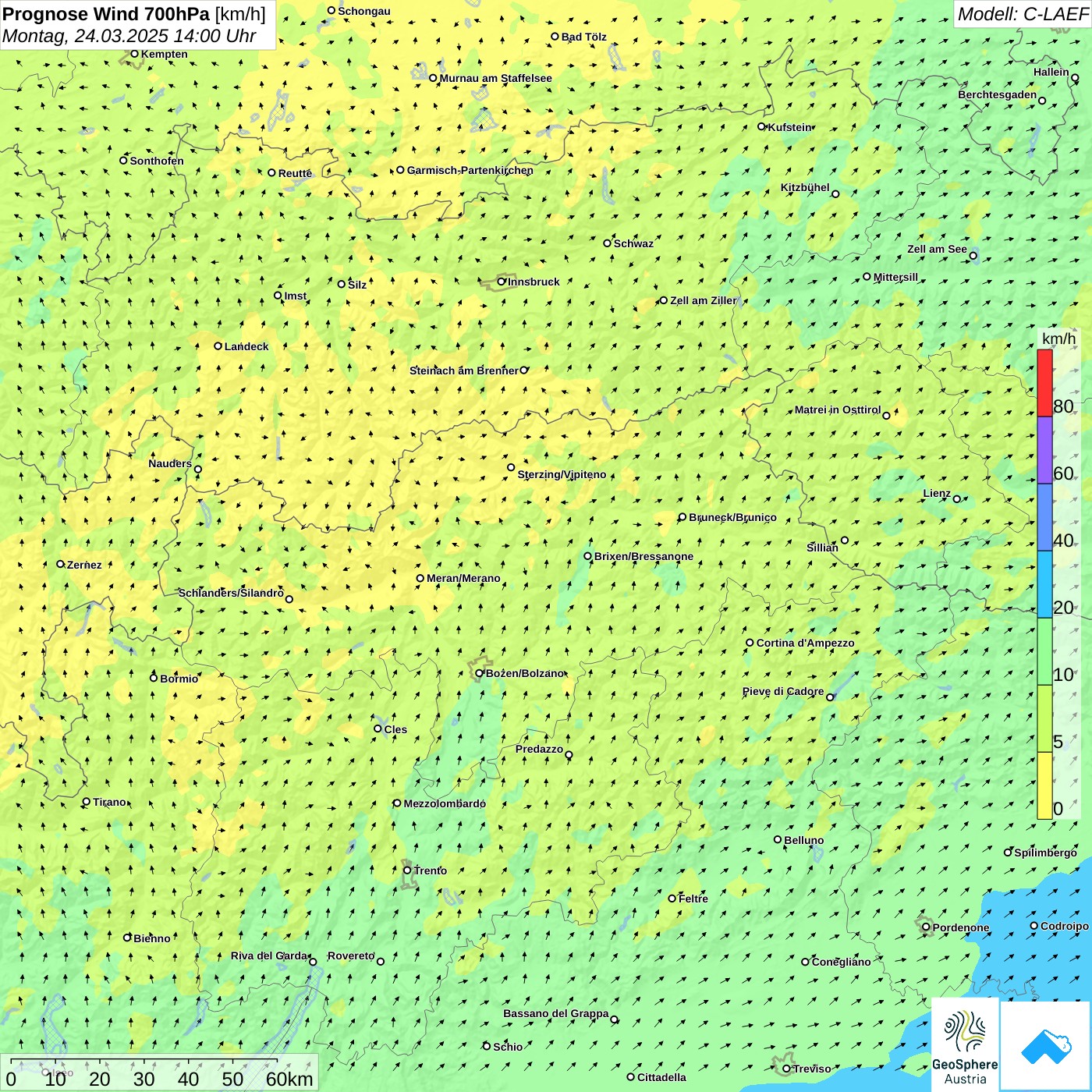Image resolution: width=1092 pixels, height=1092 pixels.
Task: Select the purple 60–80 km/h legend swatch
Action: pyautogui.click(x=1044, y=450)
